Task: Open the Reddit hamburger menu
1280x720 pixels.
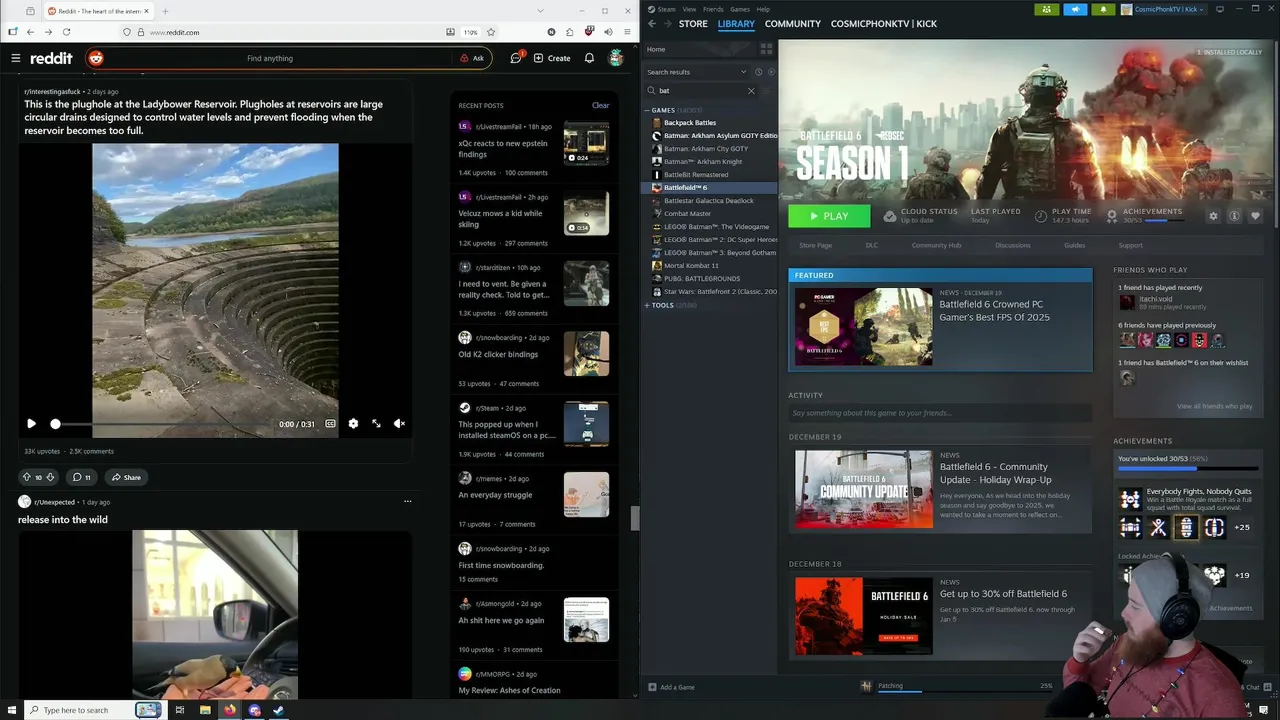Action: 16,58
